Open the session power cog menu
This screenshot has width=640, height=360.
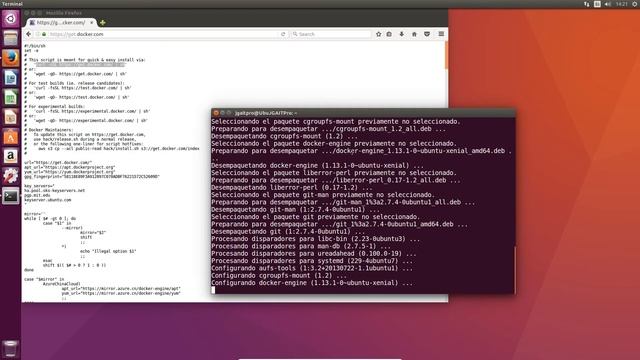tap(635, 4)
